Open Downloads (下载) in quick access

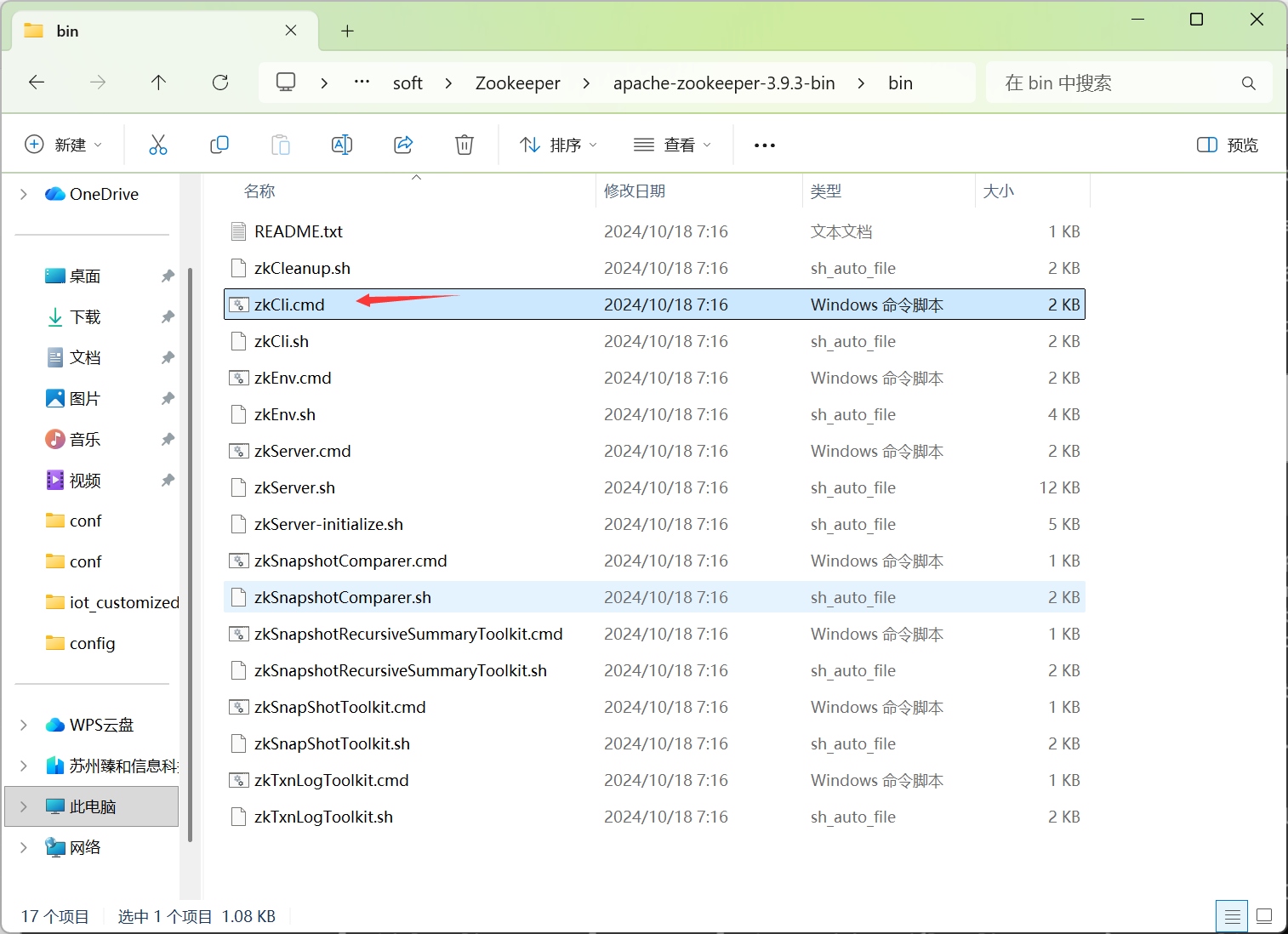[x=85, y=317]
